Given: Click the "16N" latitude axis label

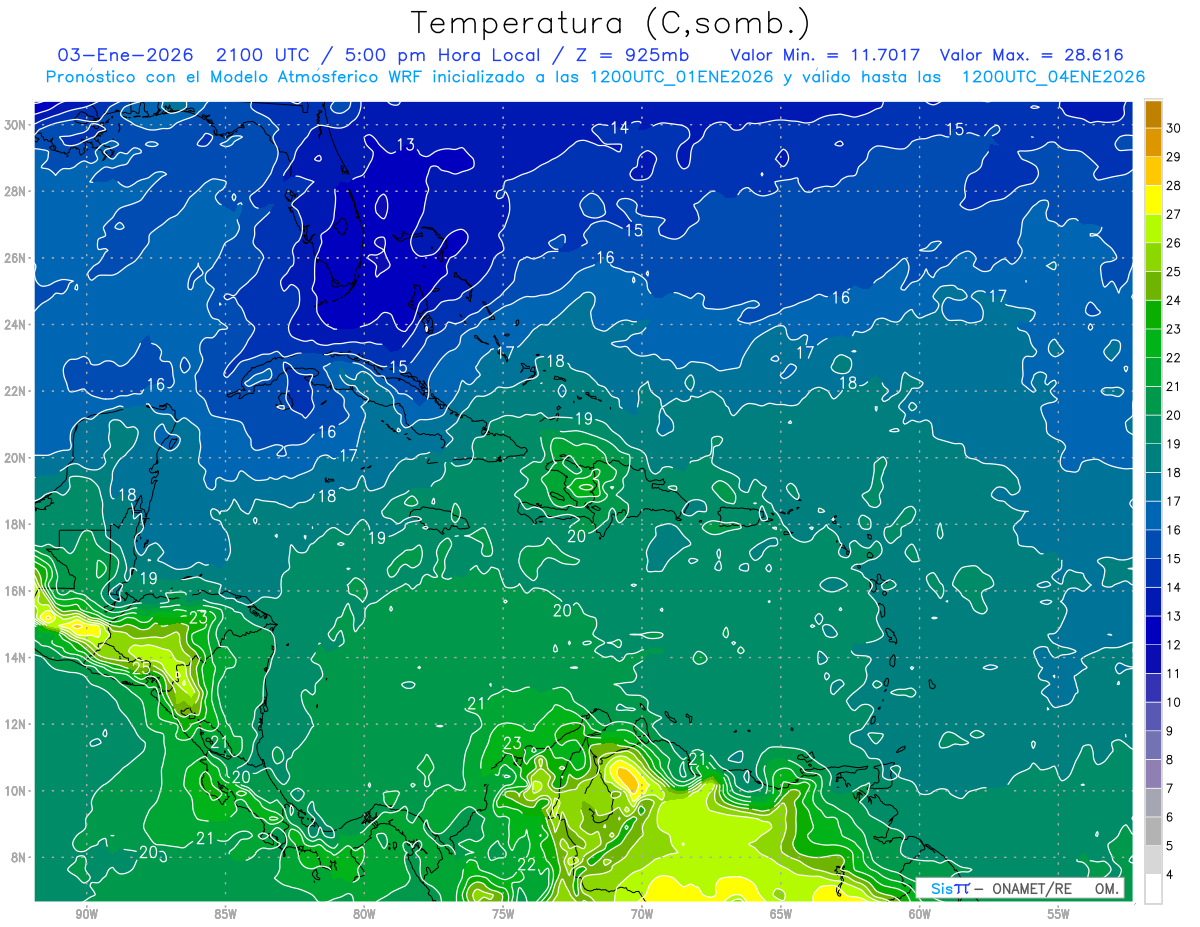Looking at the screenshot, I should pos(17,591).
